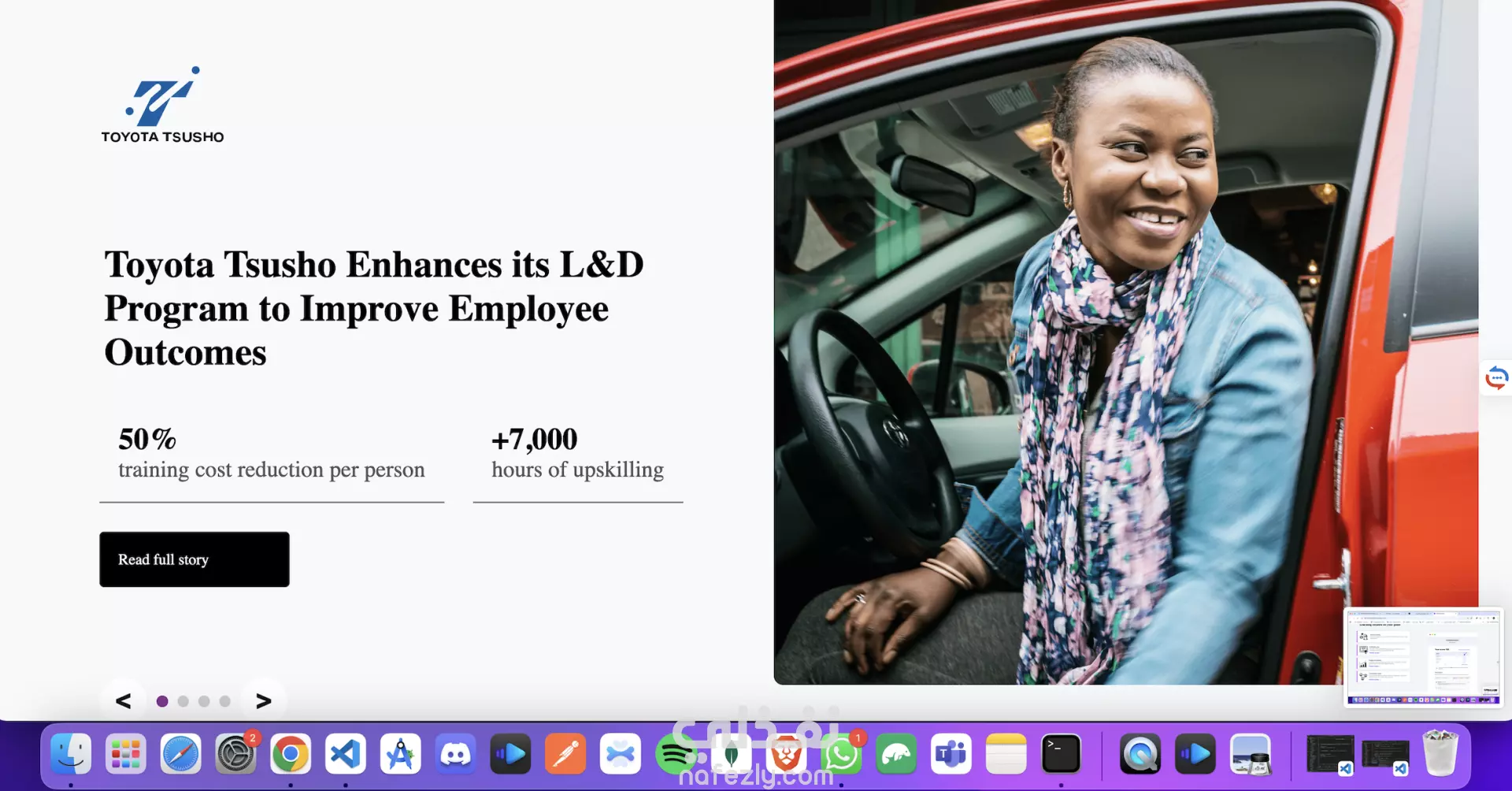Click the floating sync arrows icon at right edge
This screenshot has height=791, width=1512.
pyautogui.click(x=1496, y=377)
